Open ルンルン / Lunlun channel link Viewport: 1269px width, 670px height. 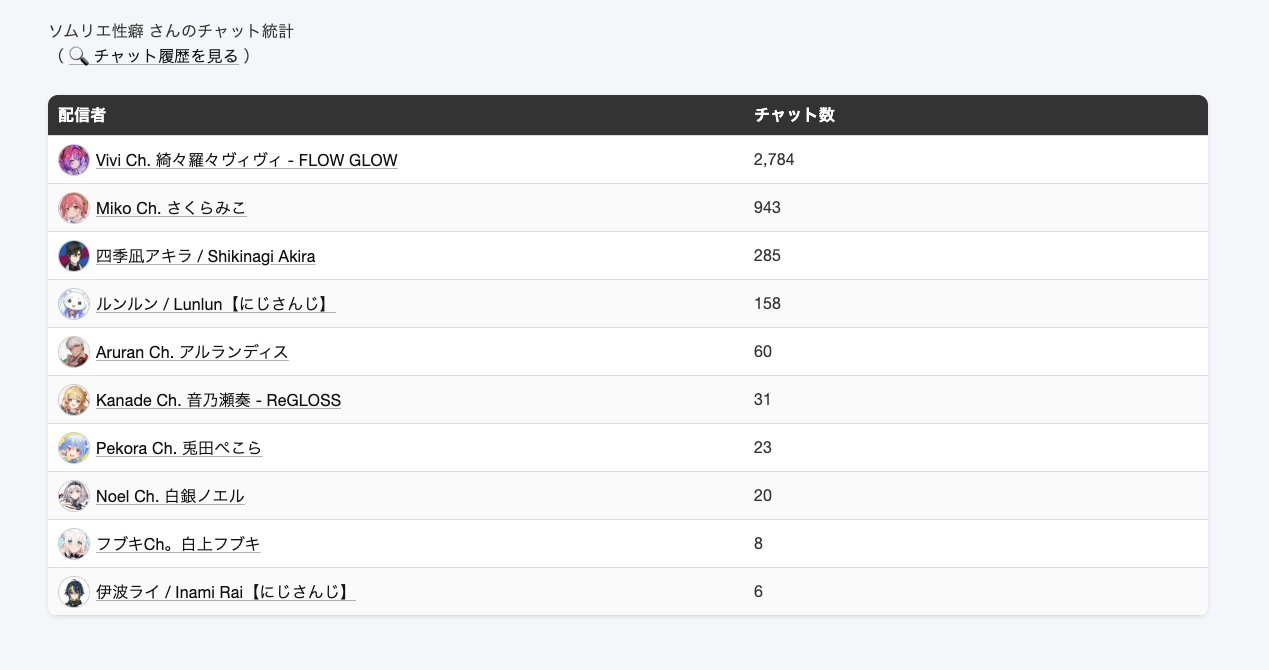215,304
